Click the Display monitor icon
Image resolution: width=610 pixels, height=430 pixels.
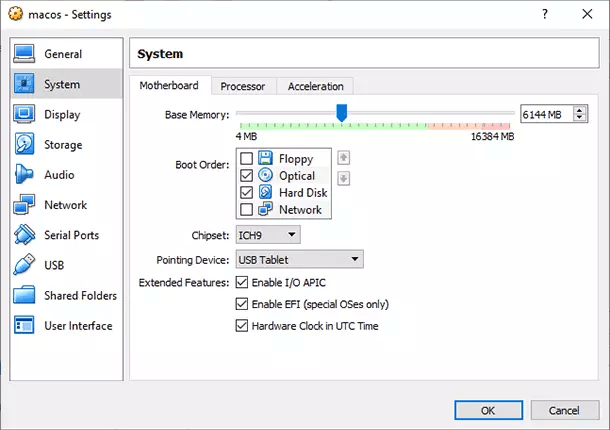pos(24,114)
